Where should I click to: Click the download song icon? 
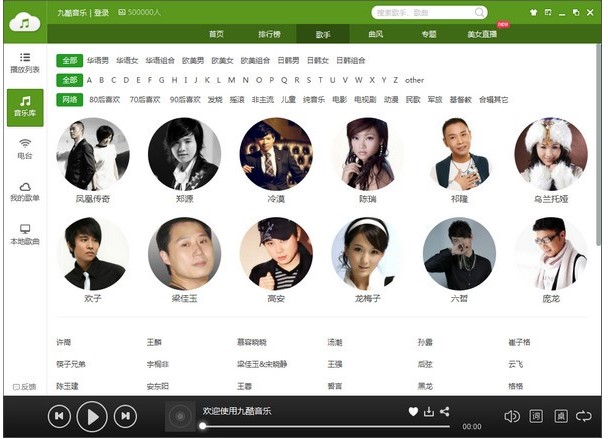pyautogui.click(x=429, y=411)
